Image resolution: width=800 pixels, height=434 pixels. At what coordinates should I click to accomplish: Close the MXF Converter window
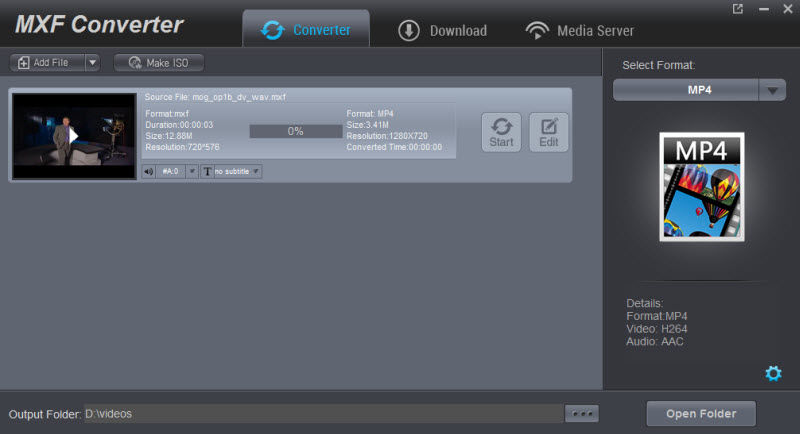[x=788, y=9]
